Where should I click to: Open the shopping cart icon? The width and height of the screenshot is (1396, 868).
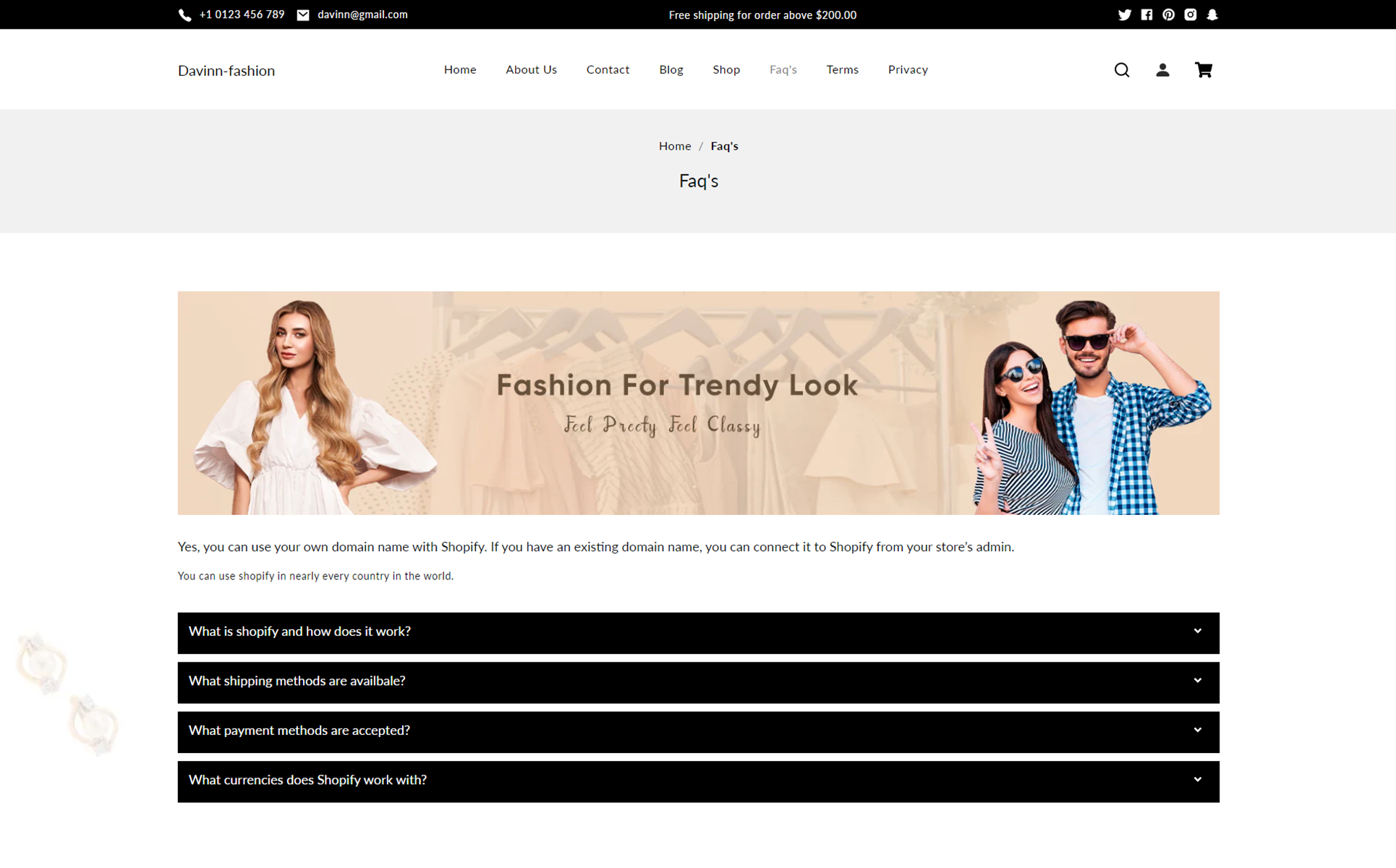click(x=1204, y=70)
